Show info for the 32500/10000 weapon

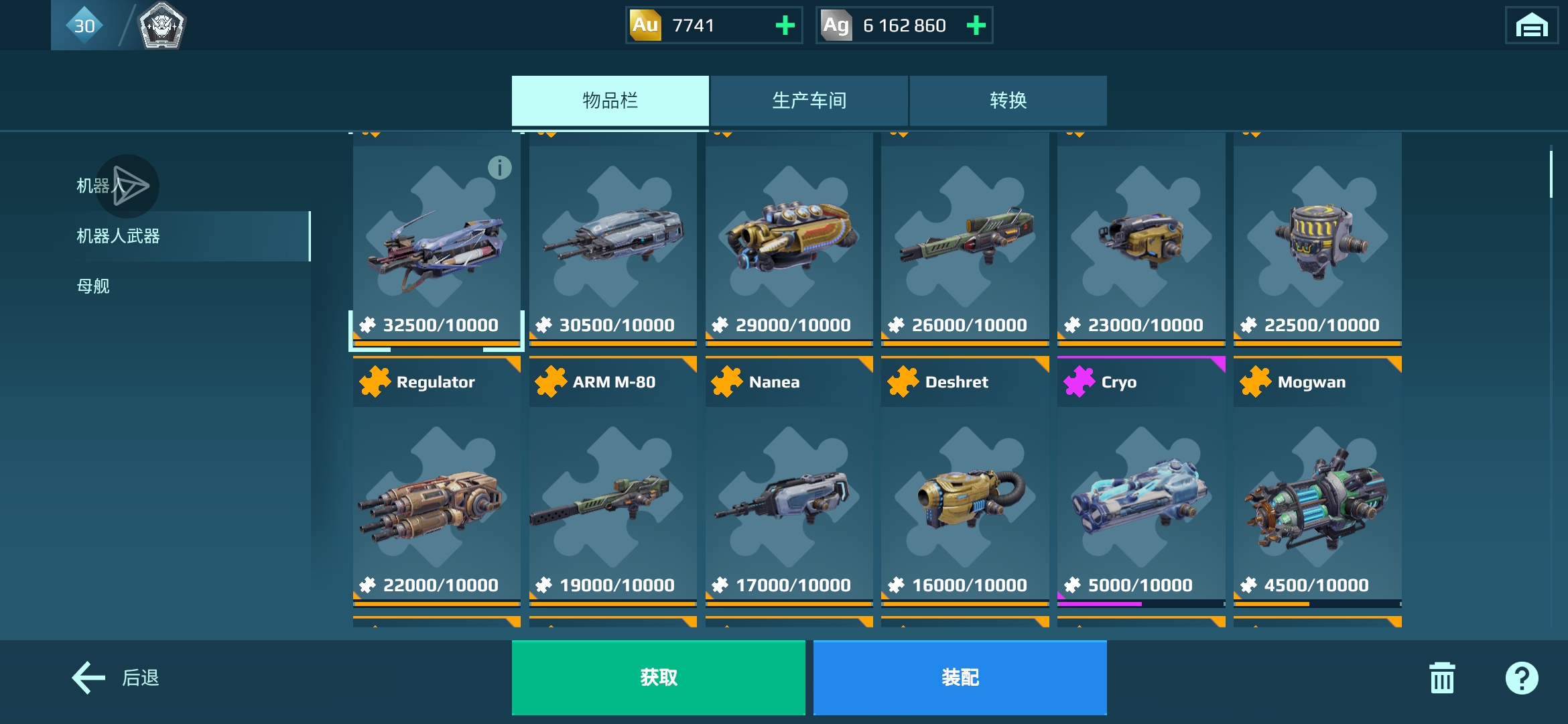click(x=499, y=168)
